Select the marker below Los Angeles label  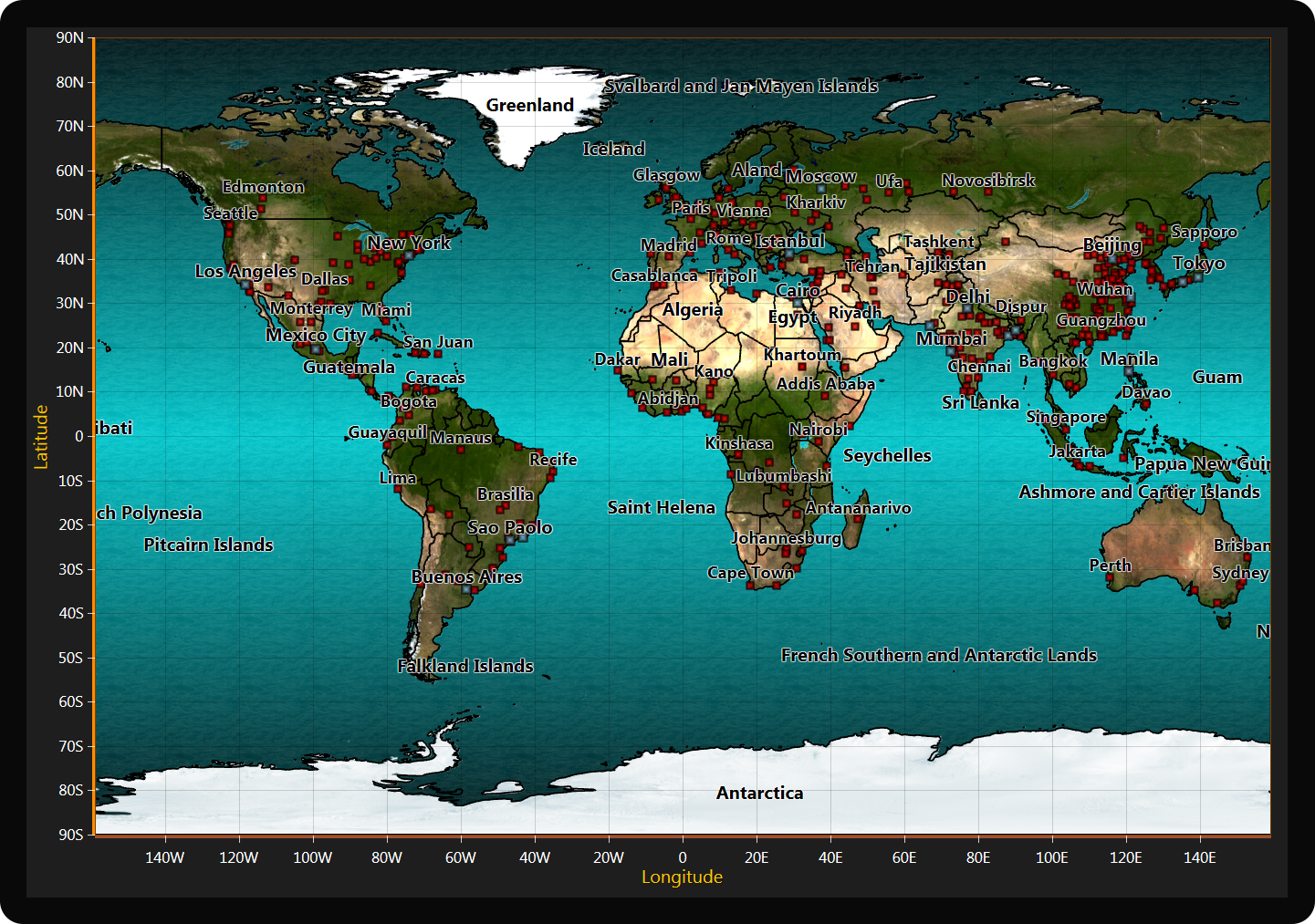coord(246,285)
